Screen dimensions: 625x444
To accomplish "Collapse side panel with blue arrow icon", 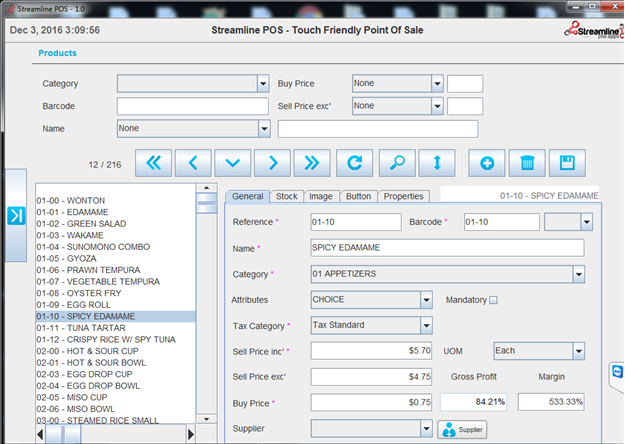I will point(16,216).
